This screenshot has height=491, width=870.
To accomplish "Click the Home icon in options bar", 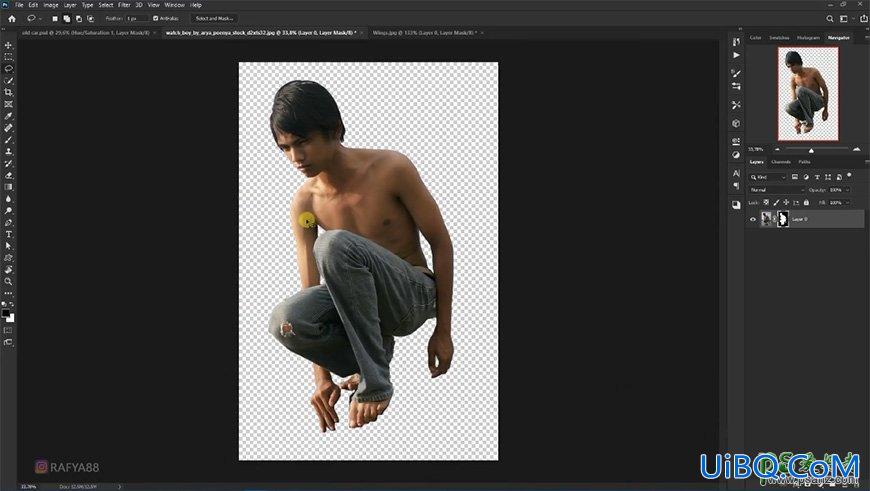I will point(12,18).
